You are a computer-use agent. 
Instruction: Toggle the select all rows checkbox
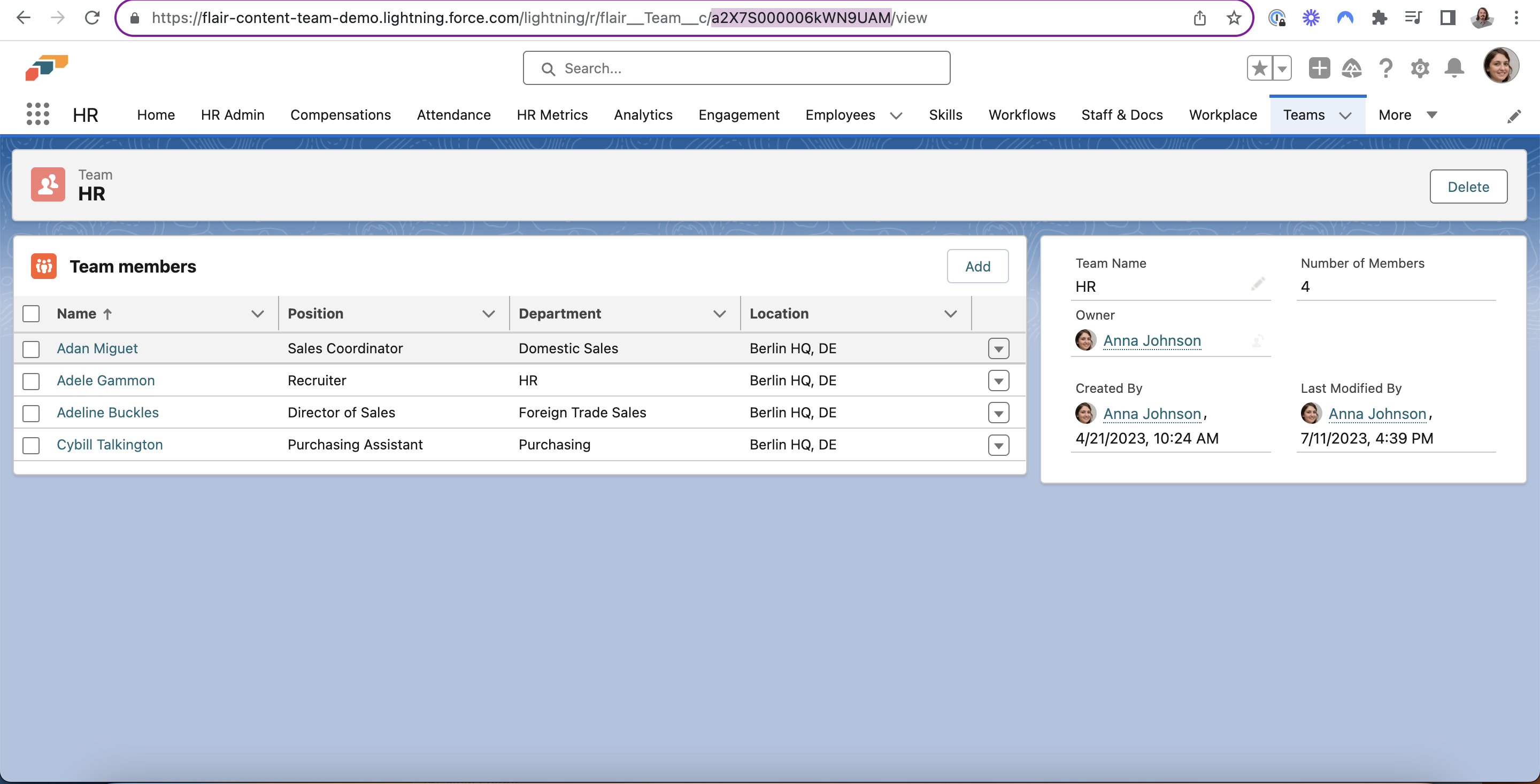(x=31, y=314)
